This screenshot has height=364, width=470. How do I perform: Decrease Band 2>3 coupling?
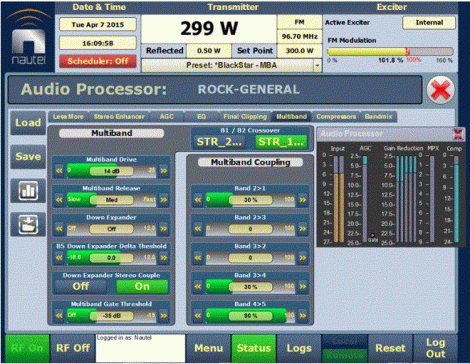(x=198, y=229)
